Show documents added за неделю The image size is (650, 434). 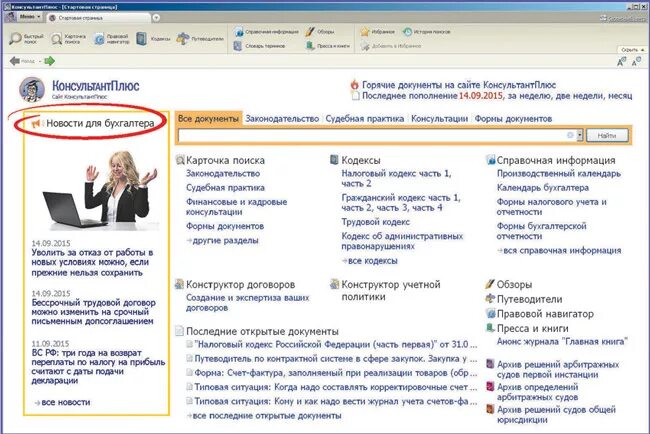[529, 95]
